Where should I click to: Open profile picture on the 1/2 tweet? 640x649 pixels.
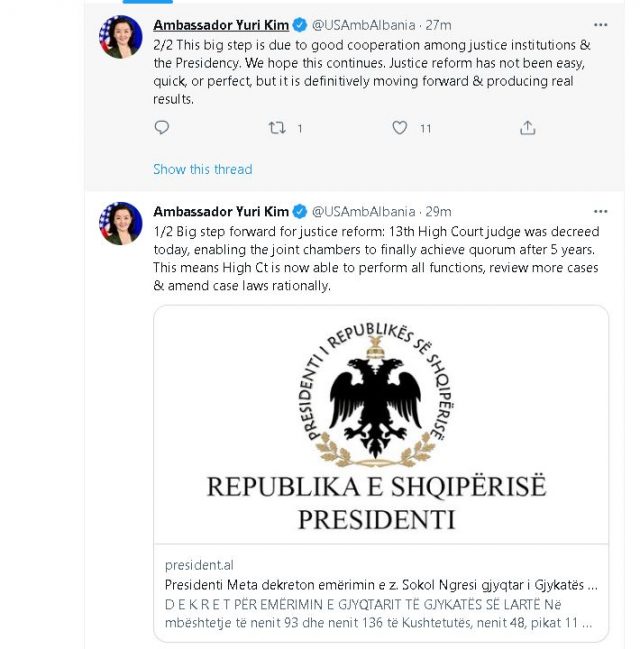(x=120, y=223)
